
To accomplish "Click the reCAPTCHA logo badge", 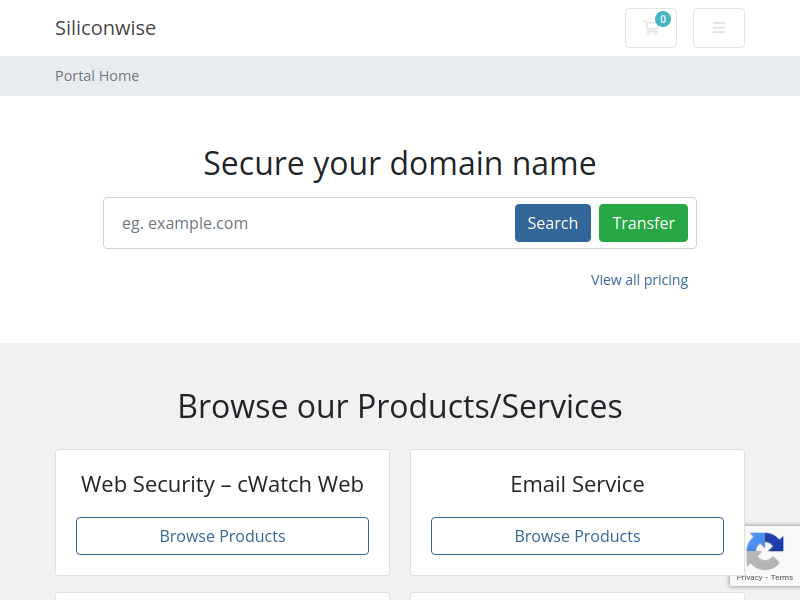I will pos(765,551).
